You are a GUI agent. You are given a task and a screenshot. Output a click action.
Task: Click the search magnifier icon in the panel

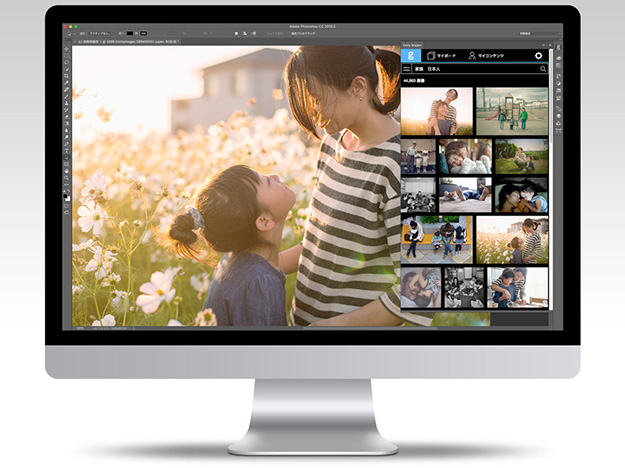pyautogui.click(x=543, y=69)
